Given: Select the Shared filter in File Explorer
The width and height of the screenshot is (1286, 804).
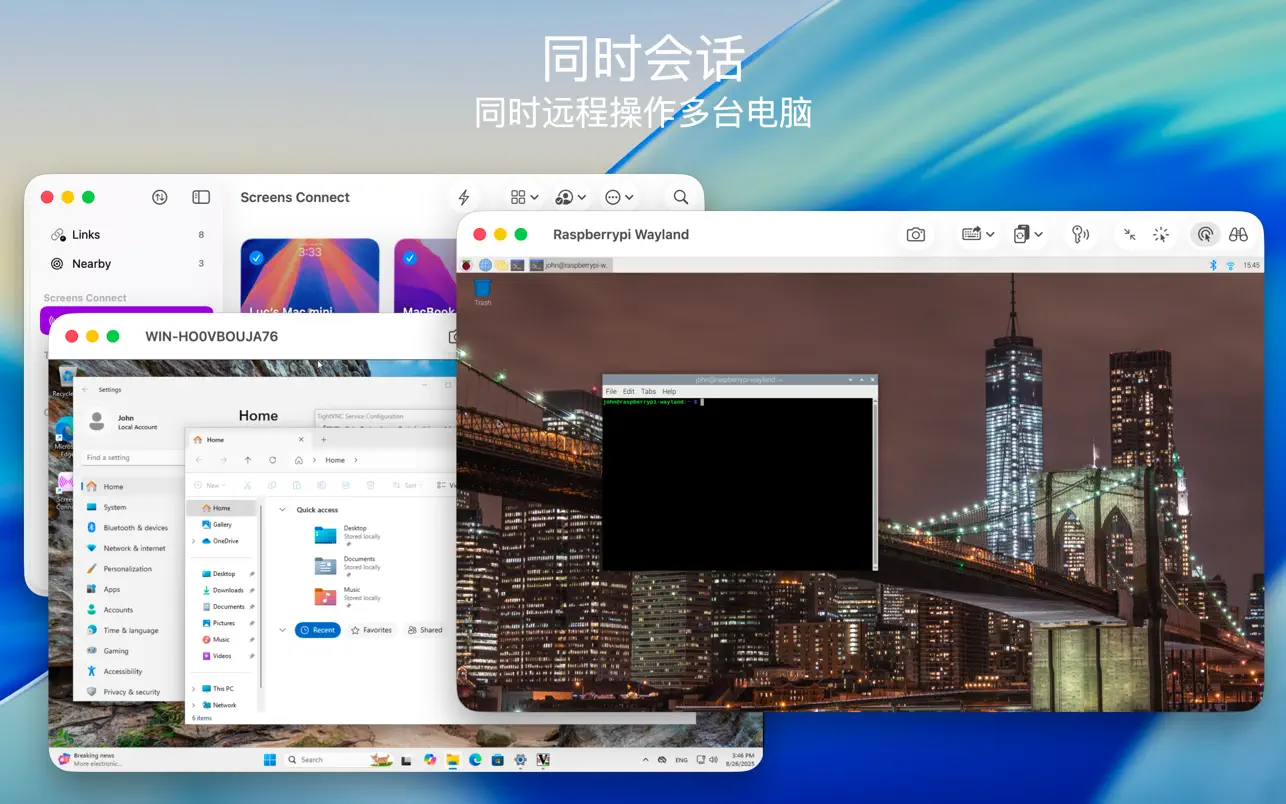Looking at the screenshot, I should (424, 630).
